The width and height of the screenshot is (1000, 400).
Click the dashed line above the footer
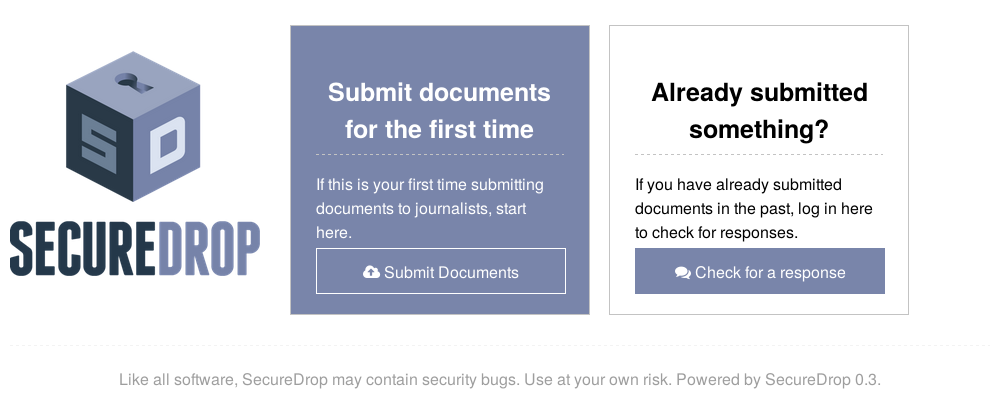[500, 346]
